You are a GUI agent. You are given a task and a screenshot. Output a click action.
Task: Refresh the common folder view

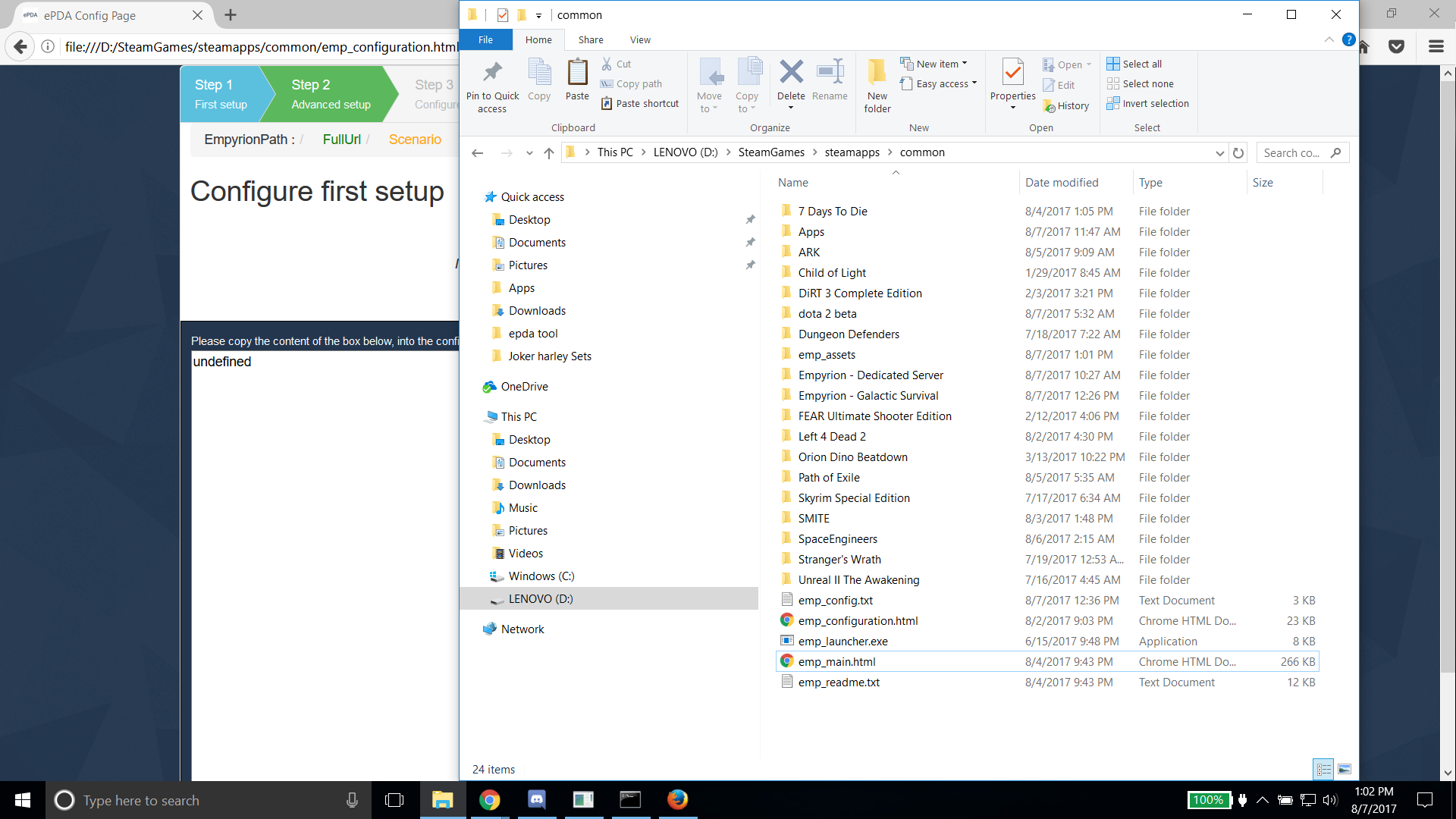pyautogui.click(x=1238, y=152)
